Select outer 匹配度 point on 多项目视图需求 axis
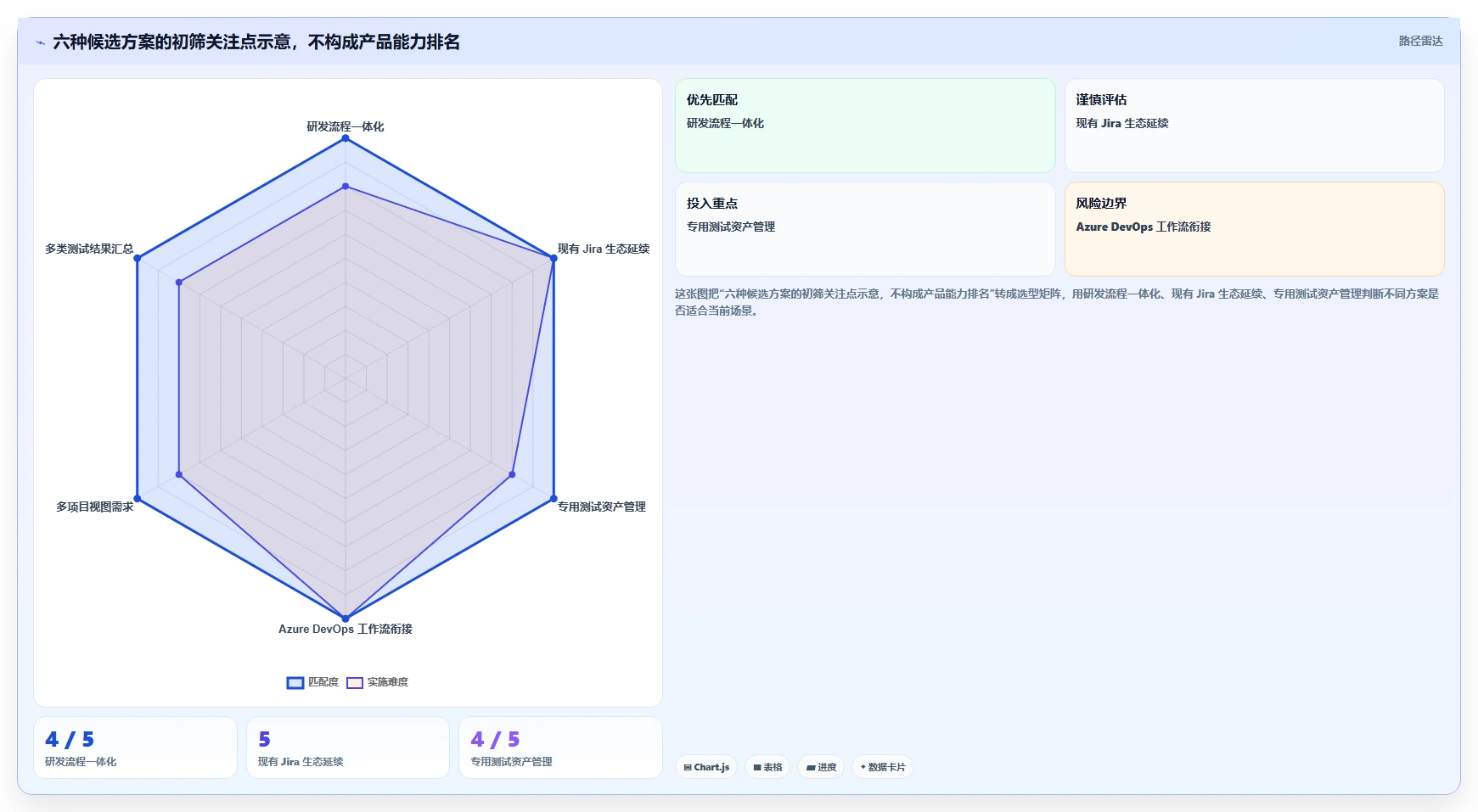 (138, 498)
